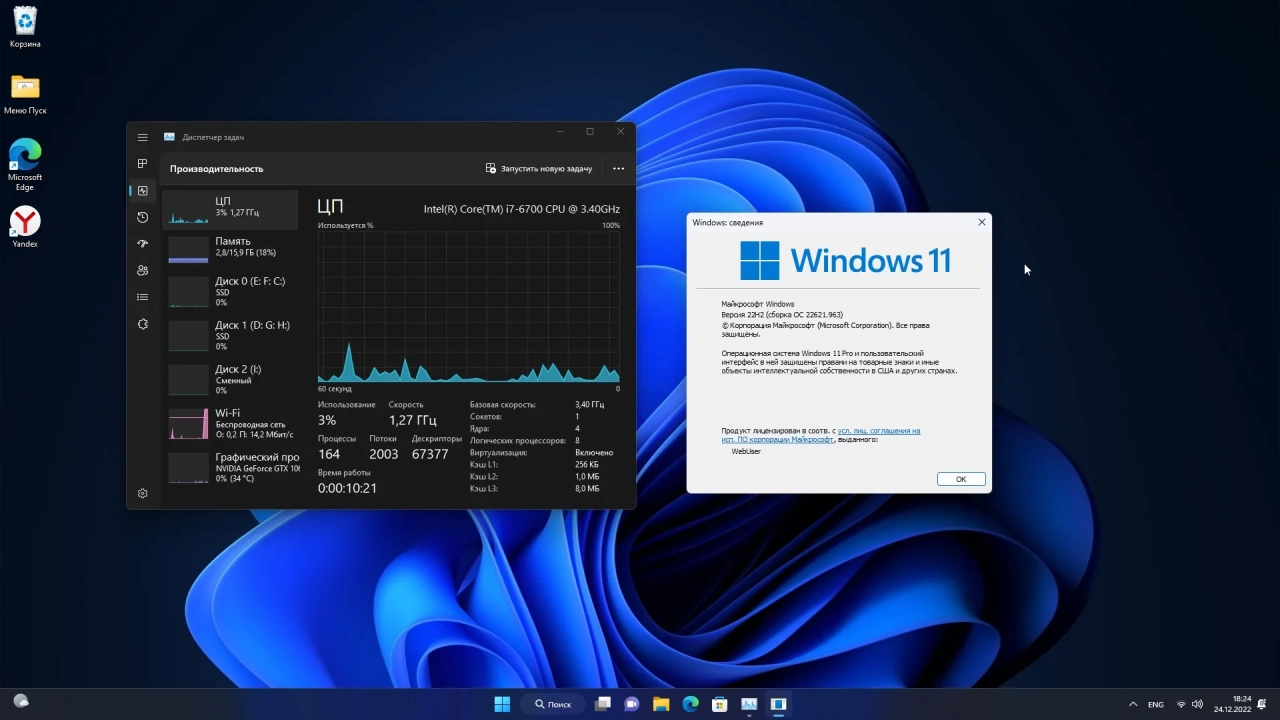Click the process count value 164
This screenshot has width=1280, height=720.
coord(329,454)
